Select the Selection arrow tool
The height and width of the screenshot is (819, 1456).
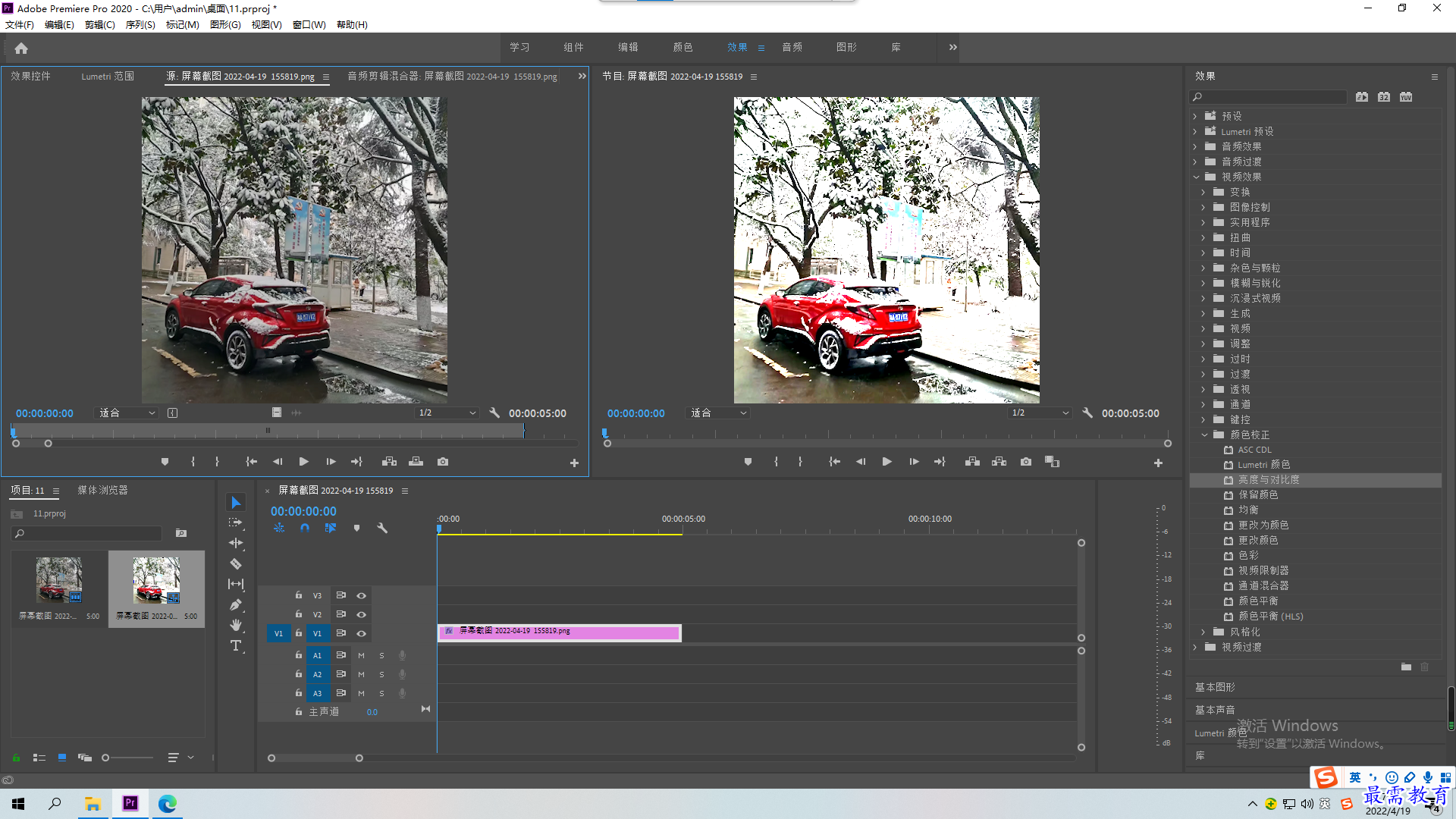pyautogui.click(x=236, y=503)
